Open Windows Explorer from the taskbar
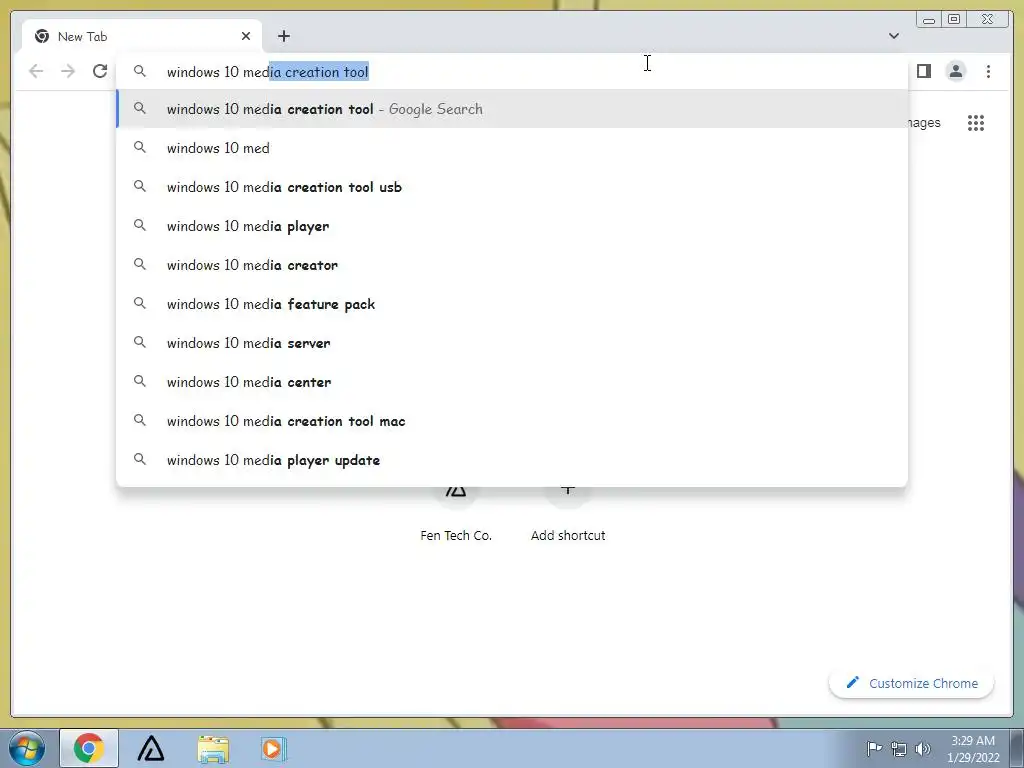The width and height of the screenshot is (1024, 768). pyautogui.click(x=214, y=749)
